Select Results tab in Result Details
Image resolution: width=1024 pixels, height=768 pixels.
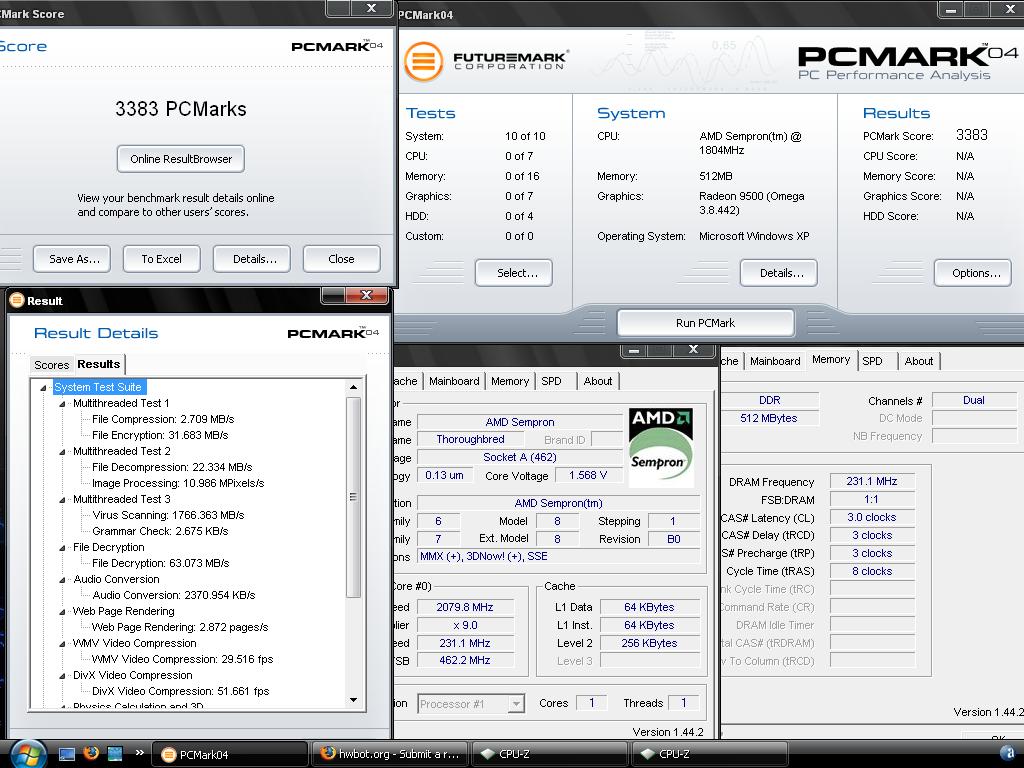tap(99, 364)
